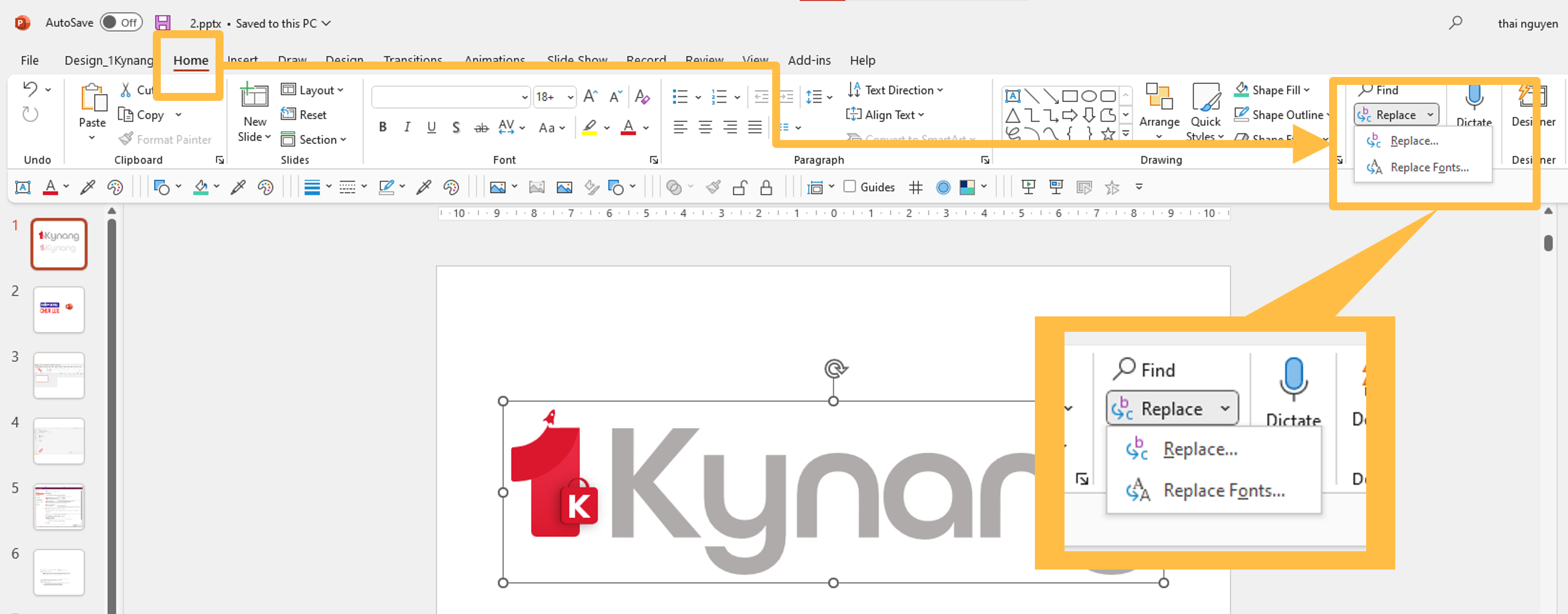Select the Home tab
The image size is (1568, 614).
[190, 60]
